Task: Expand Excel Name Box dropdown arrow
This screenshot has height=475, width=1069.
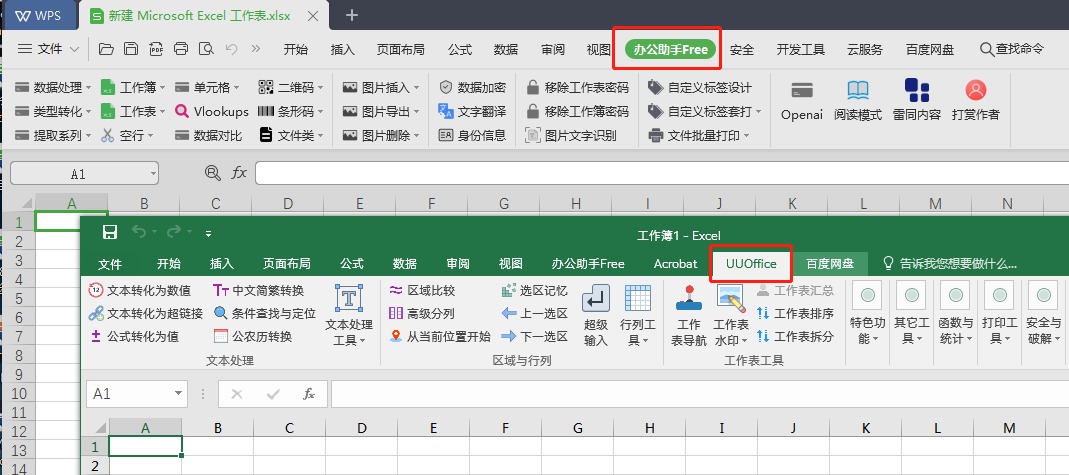Action: click(179, 393)
